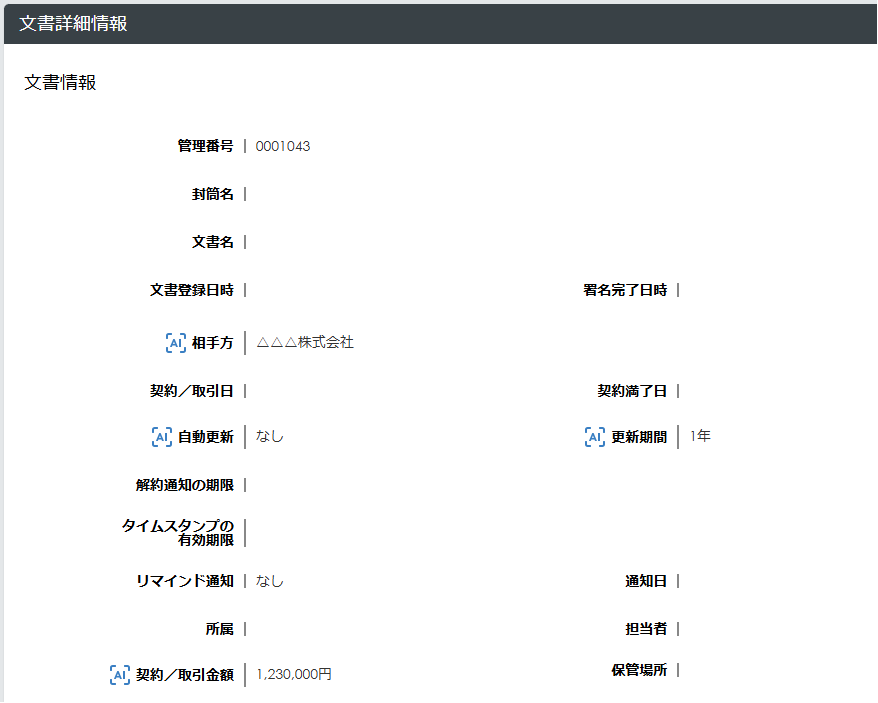Open the 管理番号 value 0001043
The width and height of the screenshot is (878, 703).
point(283,146)
